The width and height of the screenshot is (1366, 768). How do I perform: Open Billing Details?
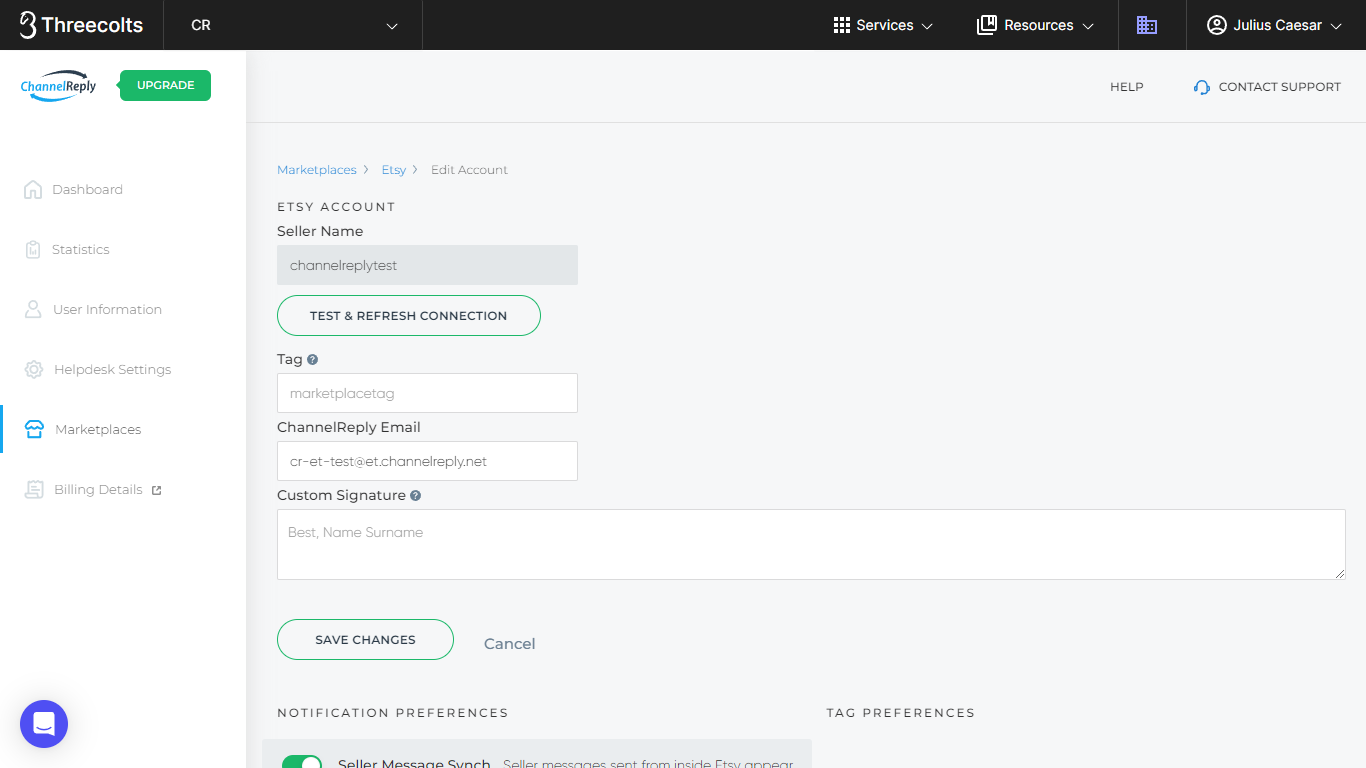tap(98, 489)
